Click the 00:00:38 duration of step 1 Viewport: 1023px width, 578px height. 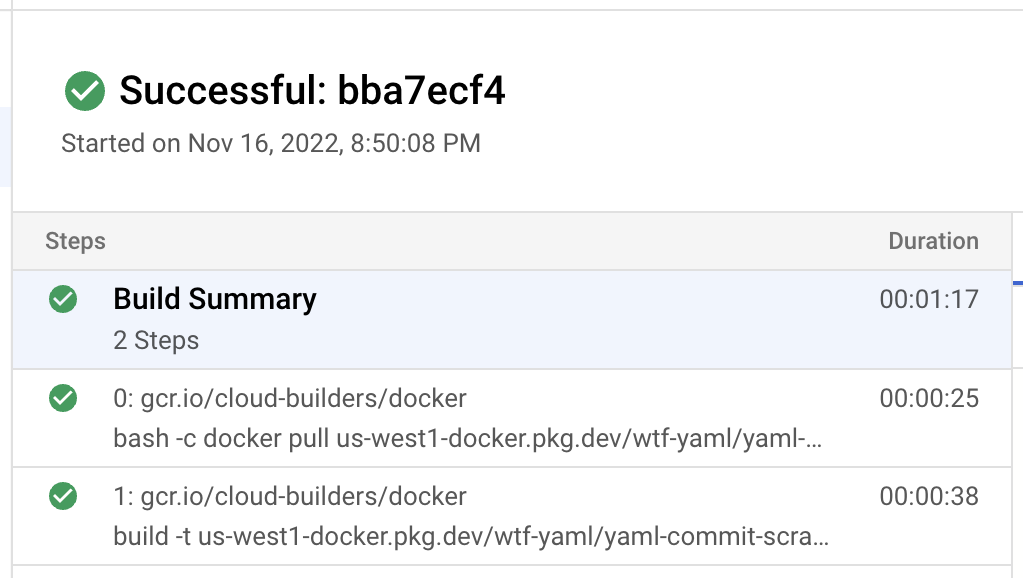[928, 496]
